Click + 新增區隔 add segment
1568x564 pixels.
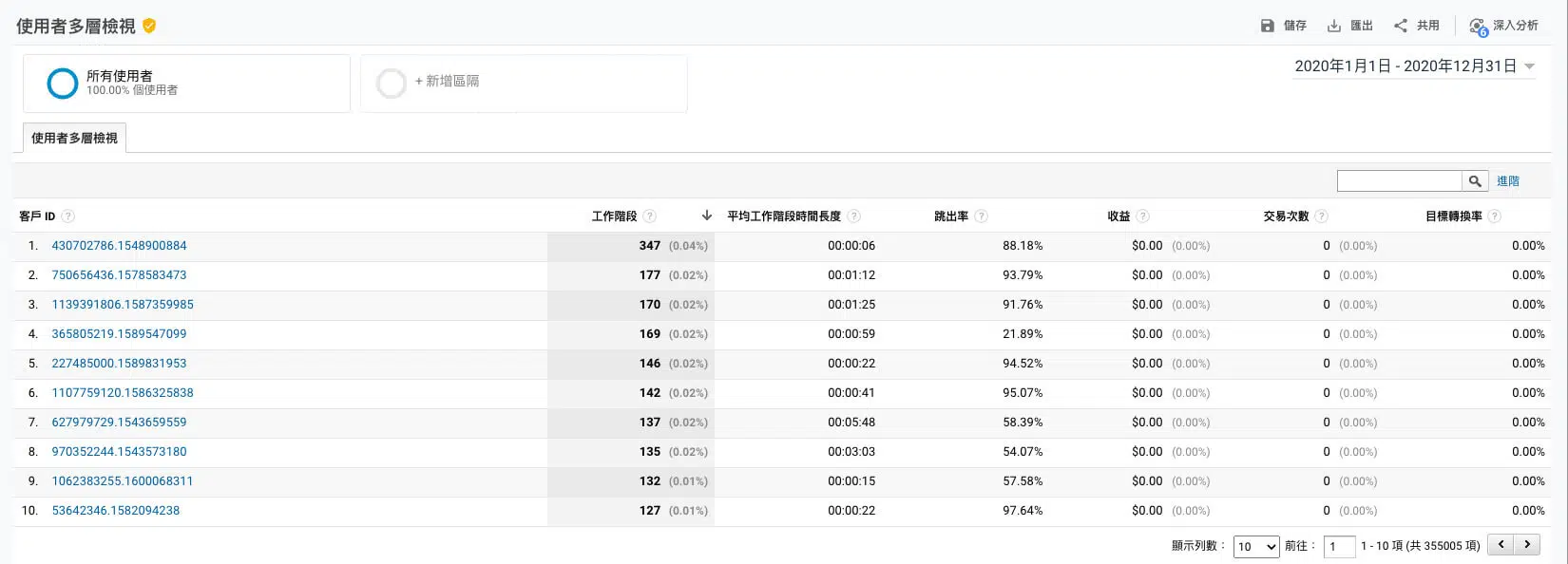point(447,82)
